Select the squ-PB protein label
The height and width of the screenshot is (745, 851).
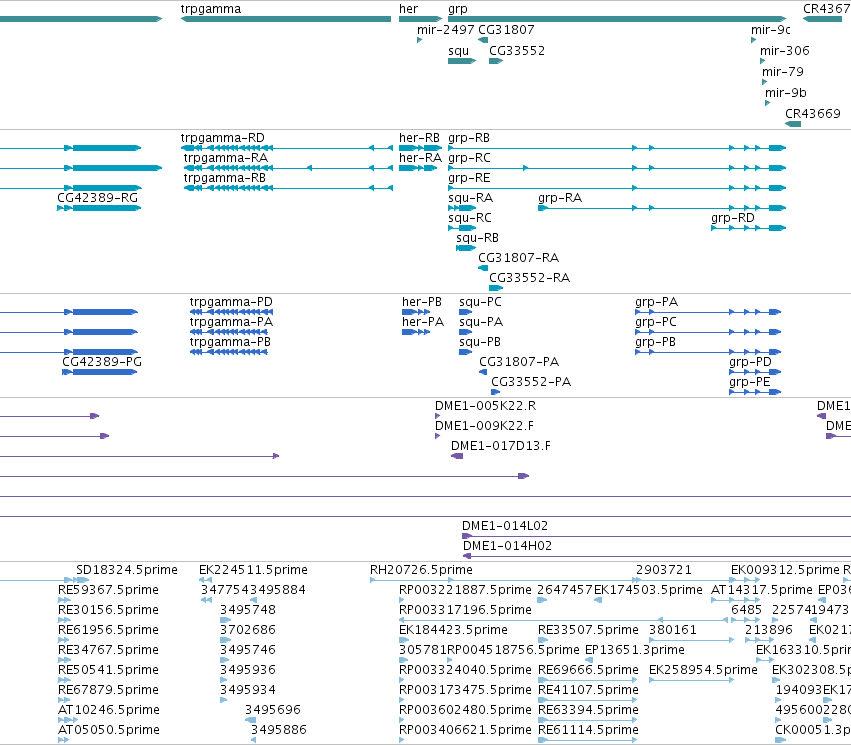480,342
